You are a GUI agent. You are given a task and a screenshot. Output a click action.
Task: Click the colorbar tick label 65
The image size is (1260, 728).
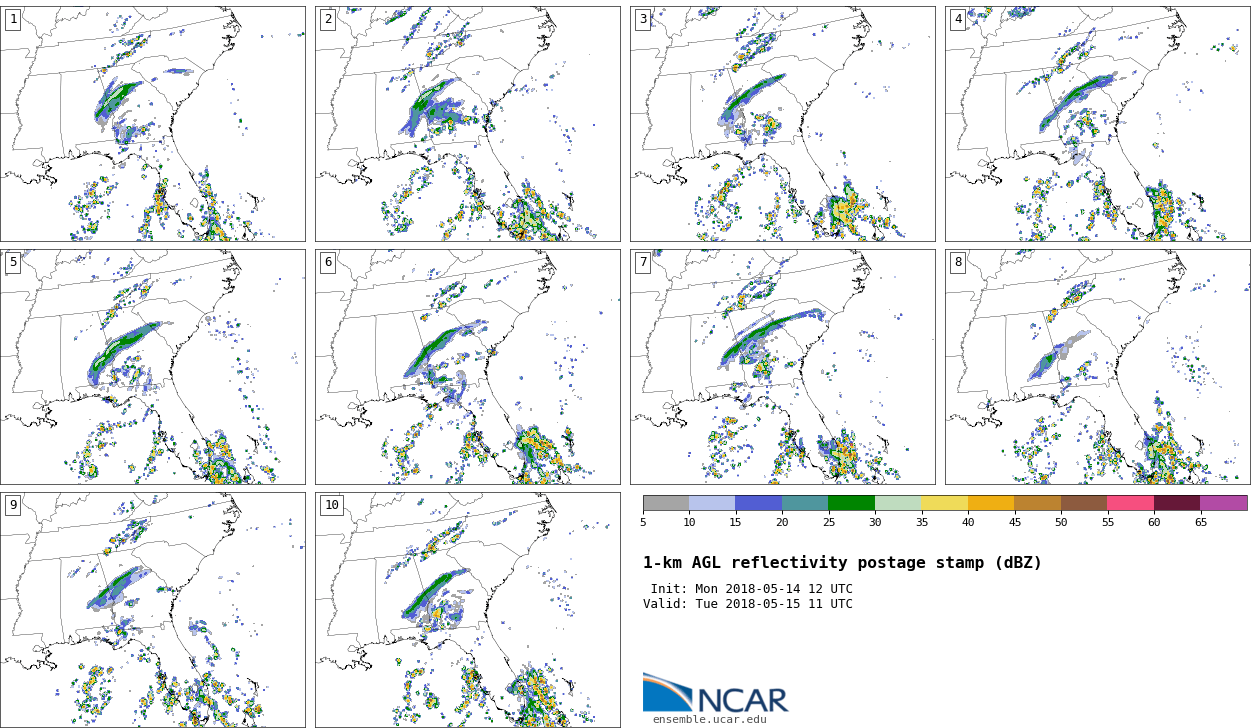pos(1200,523)
